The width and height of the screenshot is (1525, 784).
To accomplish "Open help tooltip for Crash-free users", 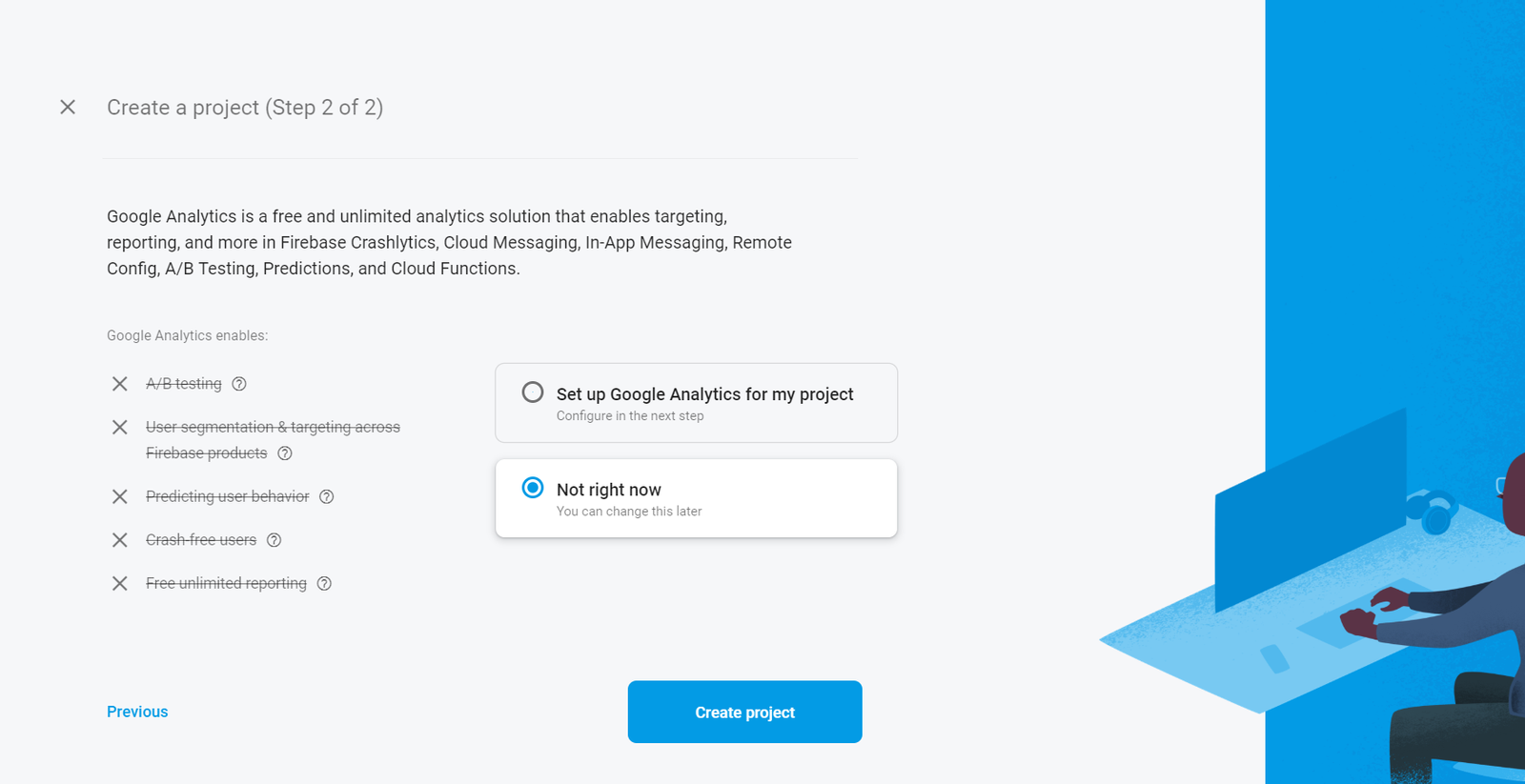I will [274, 539].
